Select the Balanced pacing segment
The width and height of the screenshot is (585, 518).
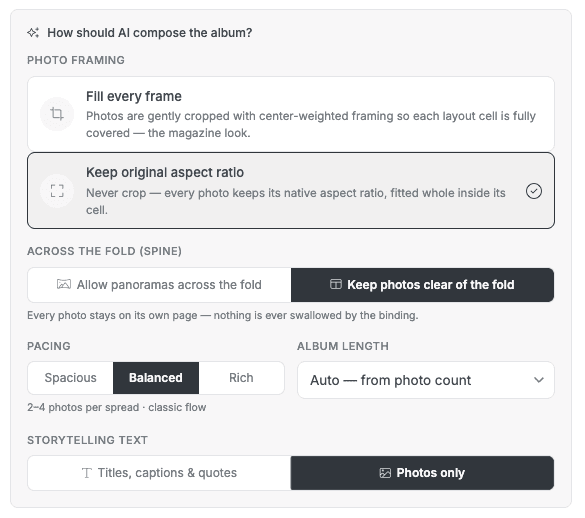pos(156,378)
